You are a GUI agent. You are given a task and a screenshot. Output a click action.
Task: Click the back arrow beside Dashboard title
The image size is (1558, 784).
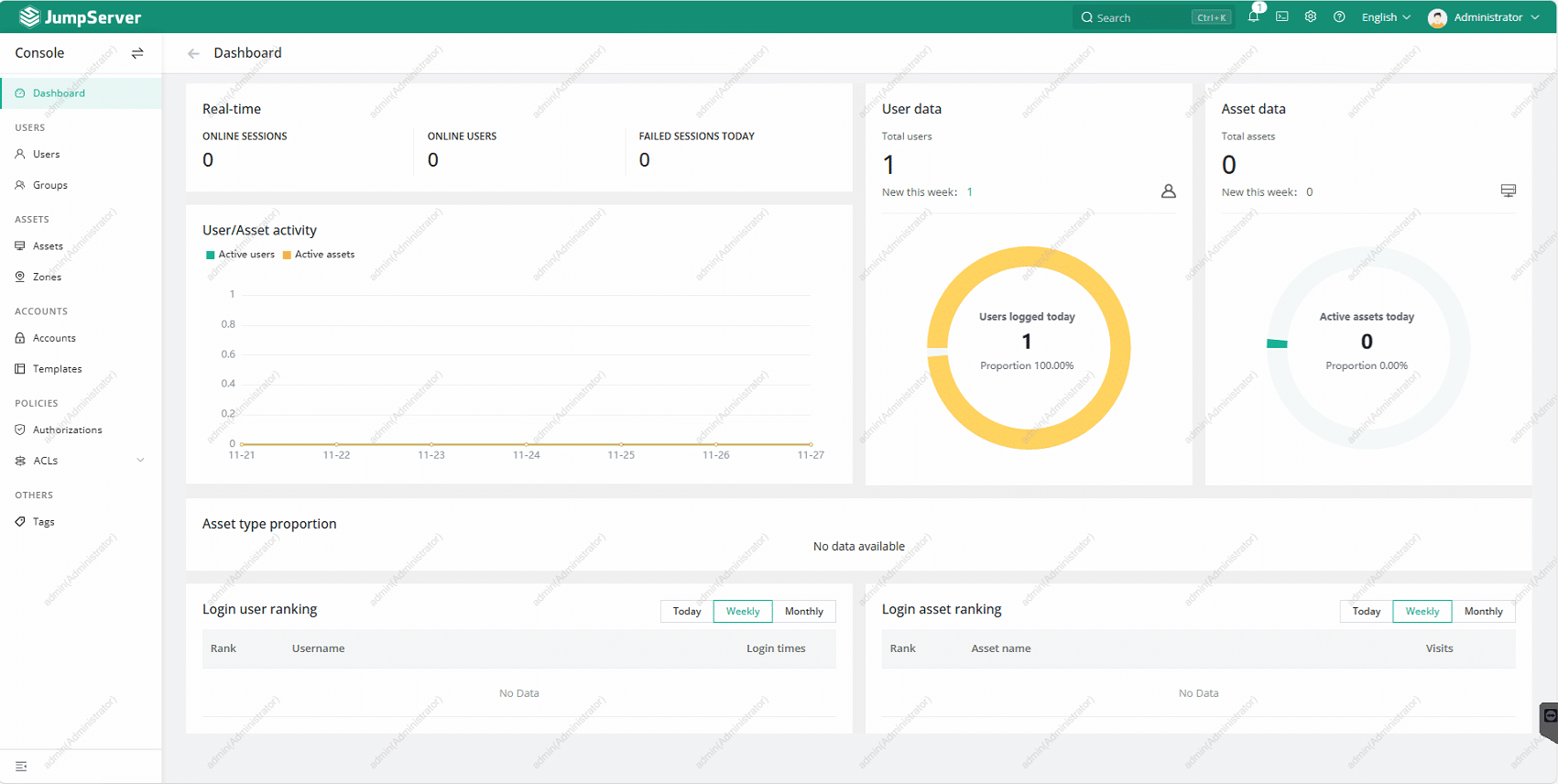click(193, 53)
